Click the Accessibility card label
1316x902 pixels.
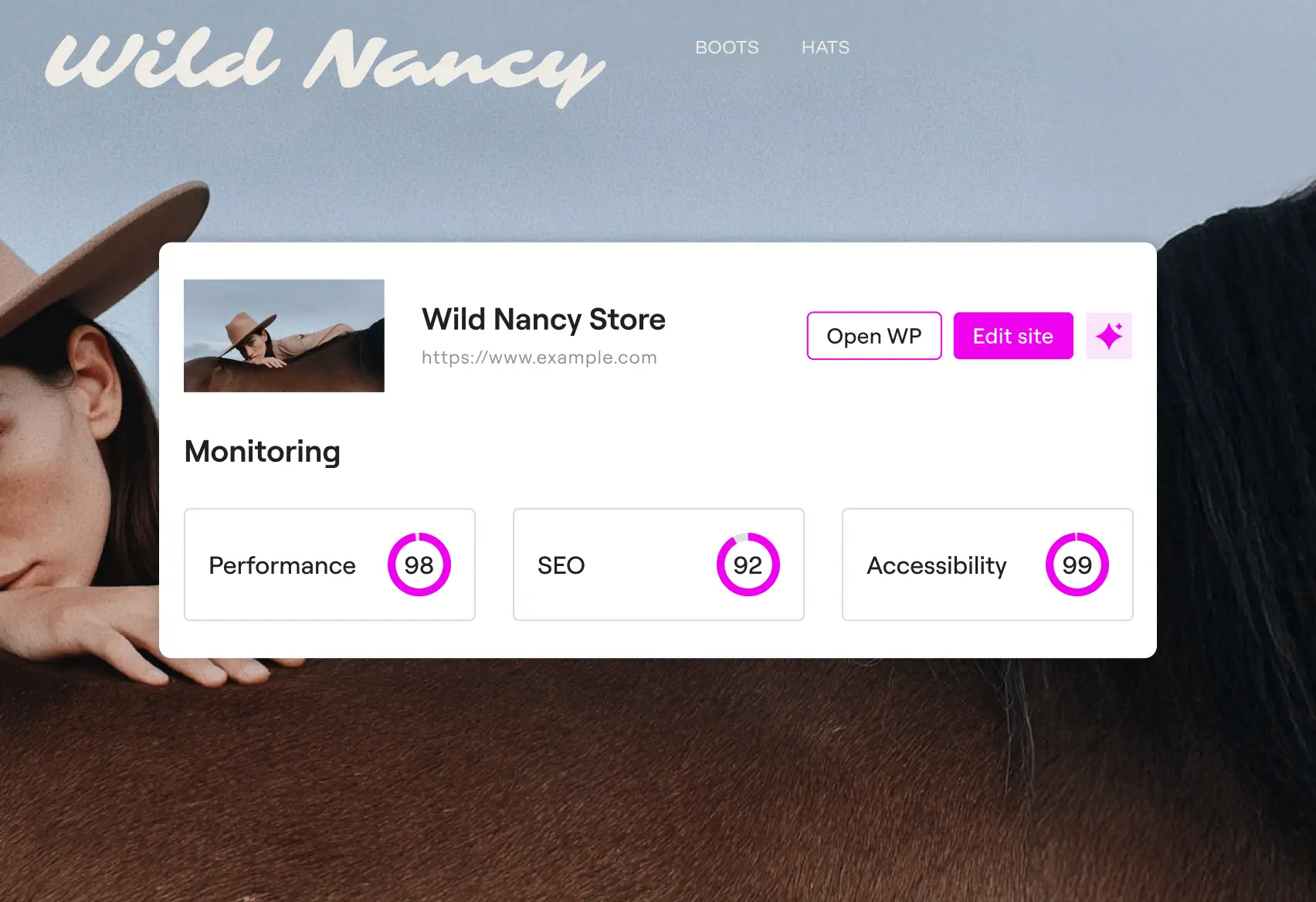[937, 565]
